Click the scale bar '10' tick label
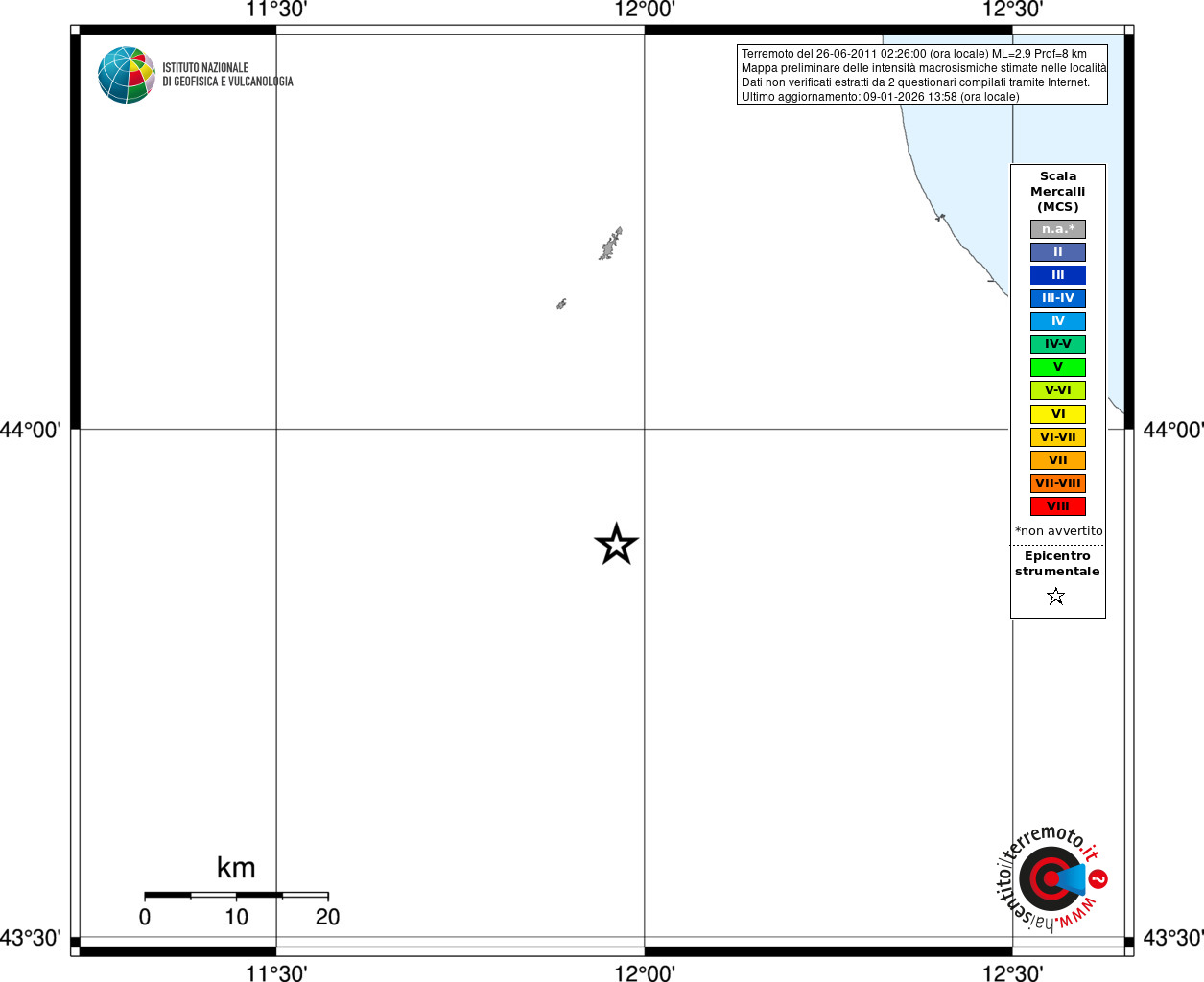 tap(236, 917)
